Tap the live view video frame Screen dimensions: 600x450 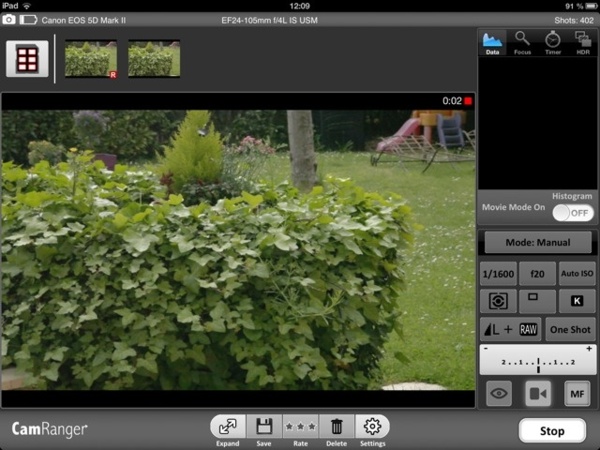click(x=238, y=250)
